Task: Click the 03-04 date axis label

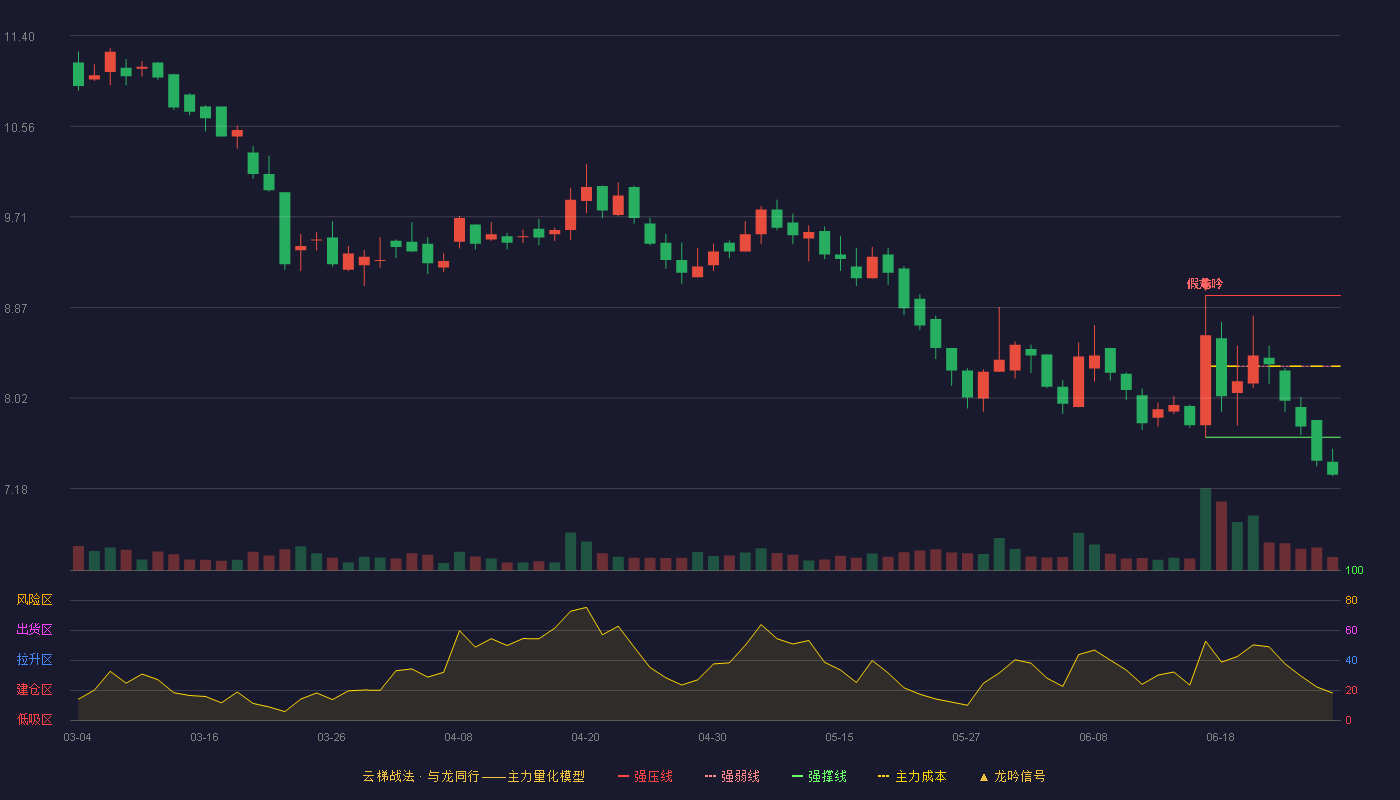Action: click(x=77, y=737)
